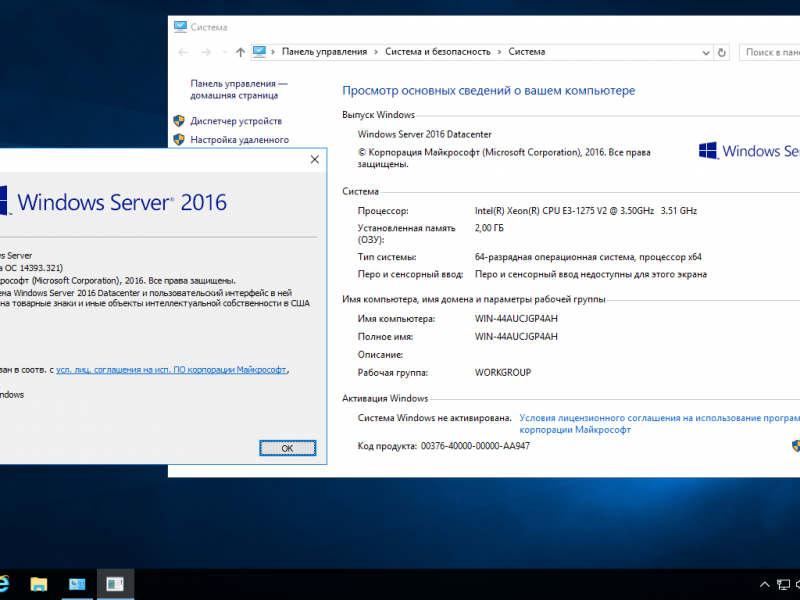Click shield icon beside 'Диспетчер устройств'
800x600 pixels.
[179, 121]
